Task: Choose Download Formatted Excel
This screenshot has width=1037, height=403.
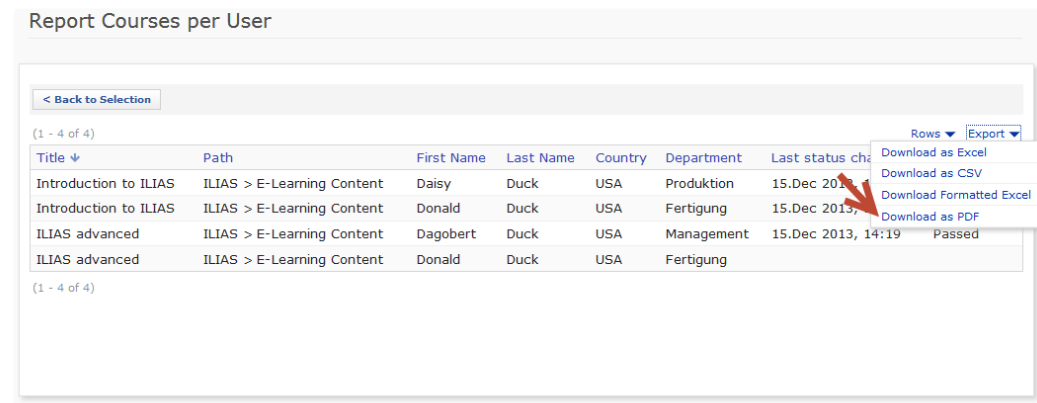Action: pos(955,195)
